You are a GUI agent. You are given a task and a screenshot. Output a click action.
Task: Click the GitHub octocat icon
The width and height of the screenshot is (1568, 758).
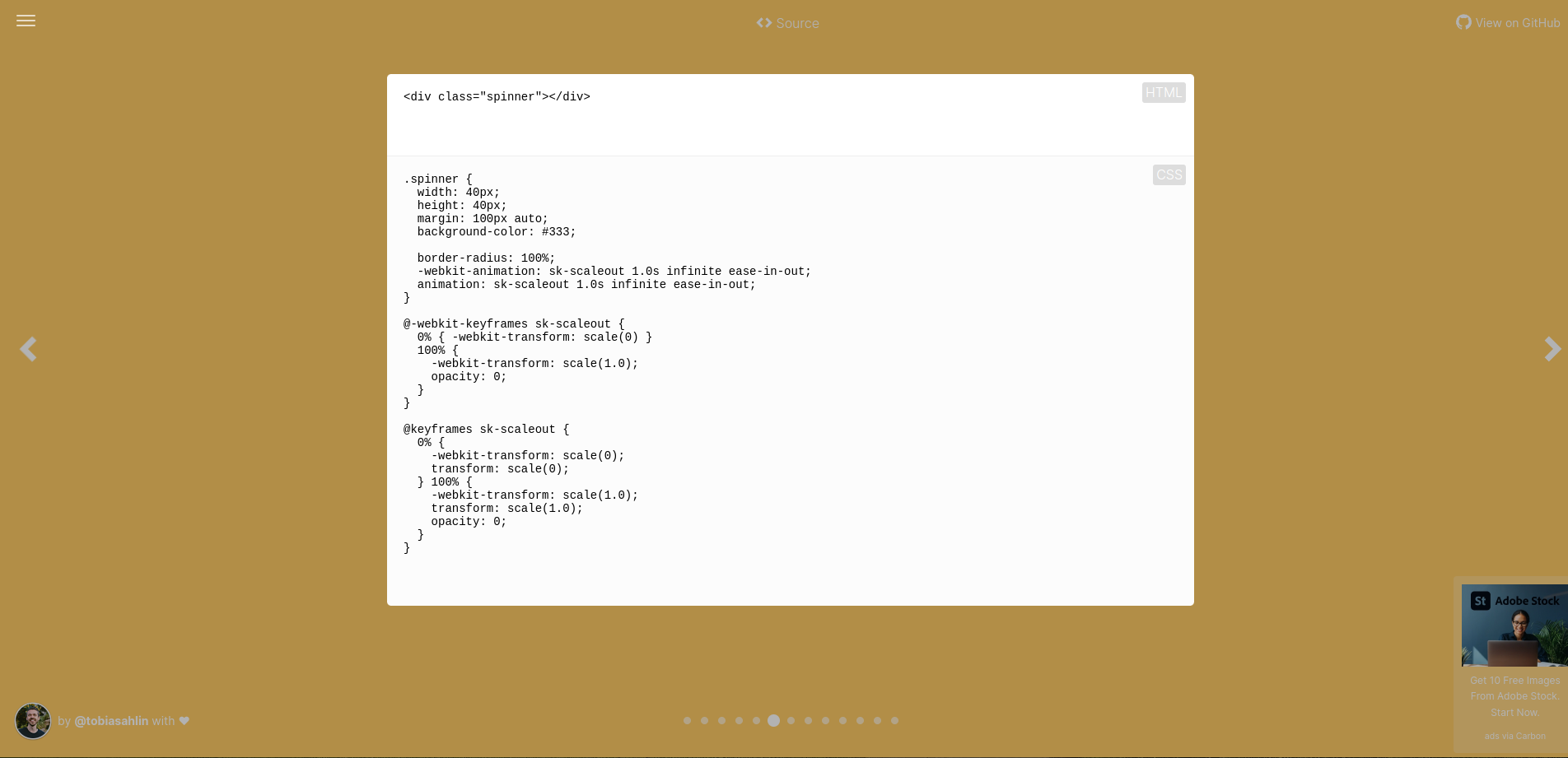pos(1463,22)
